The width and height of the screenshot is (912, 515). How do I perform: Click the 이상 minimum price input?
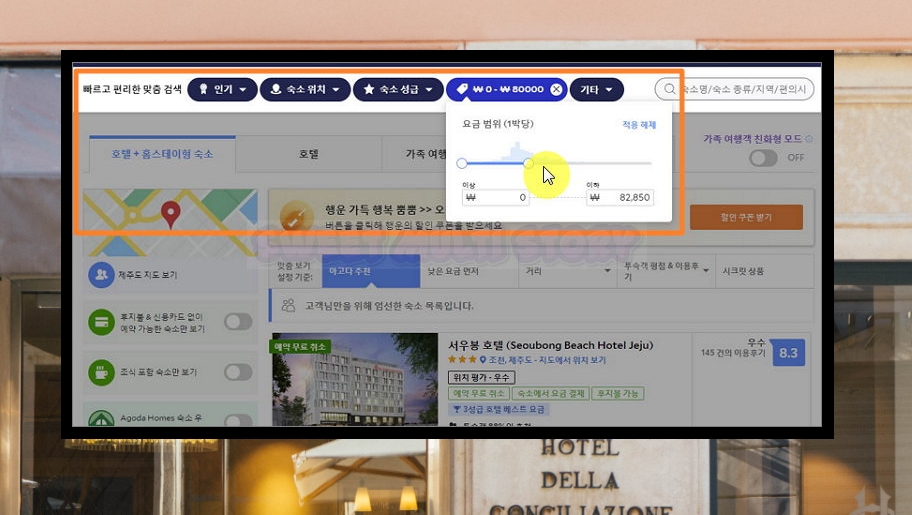tap(496, 197)
